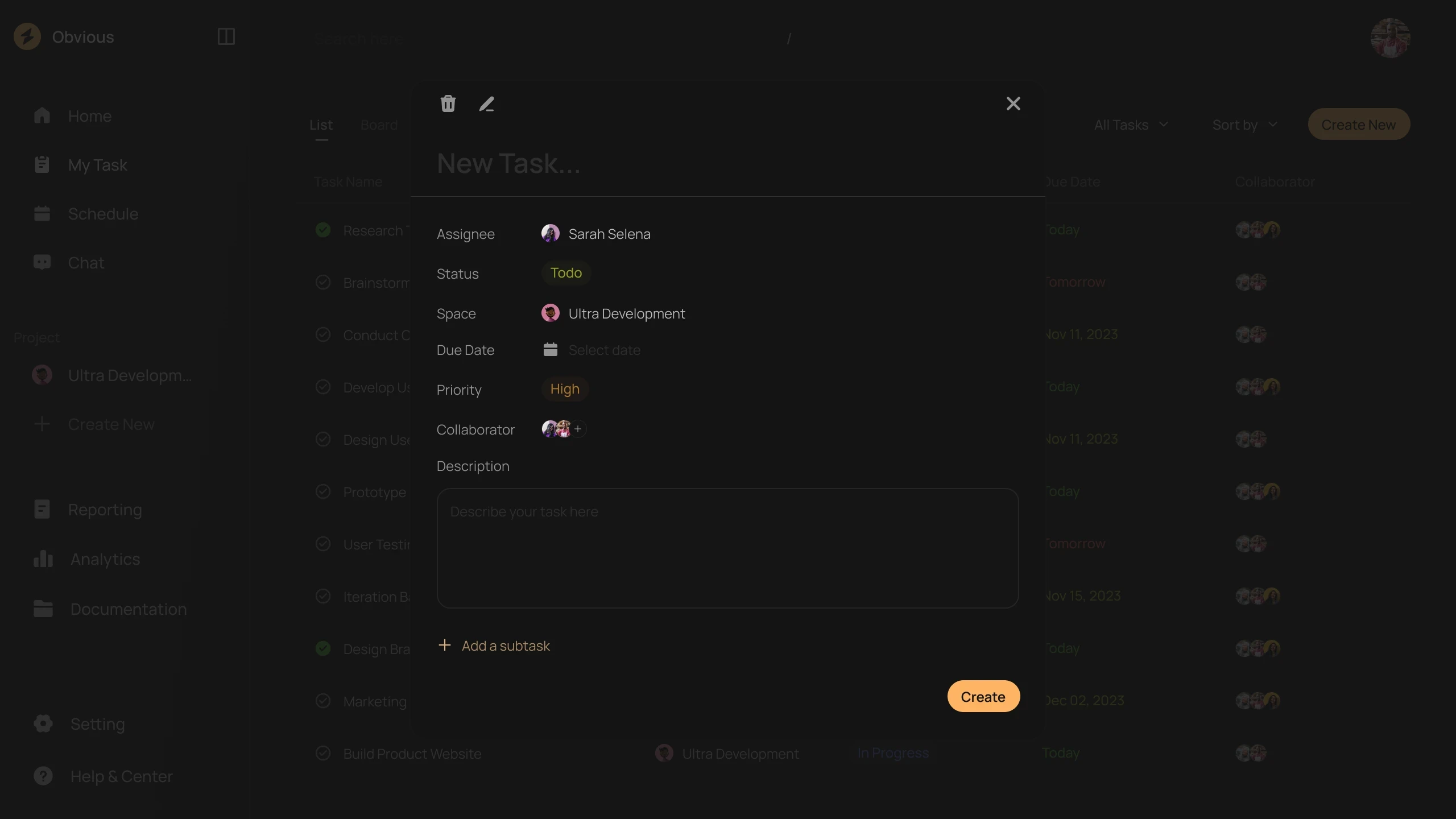
Task: Click the My Task sidebar icon
Action: click(x=40, y=164)
